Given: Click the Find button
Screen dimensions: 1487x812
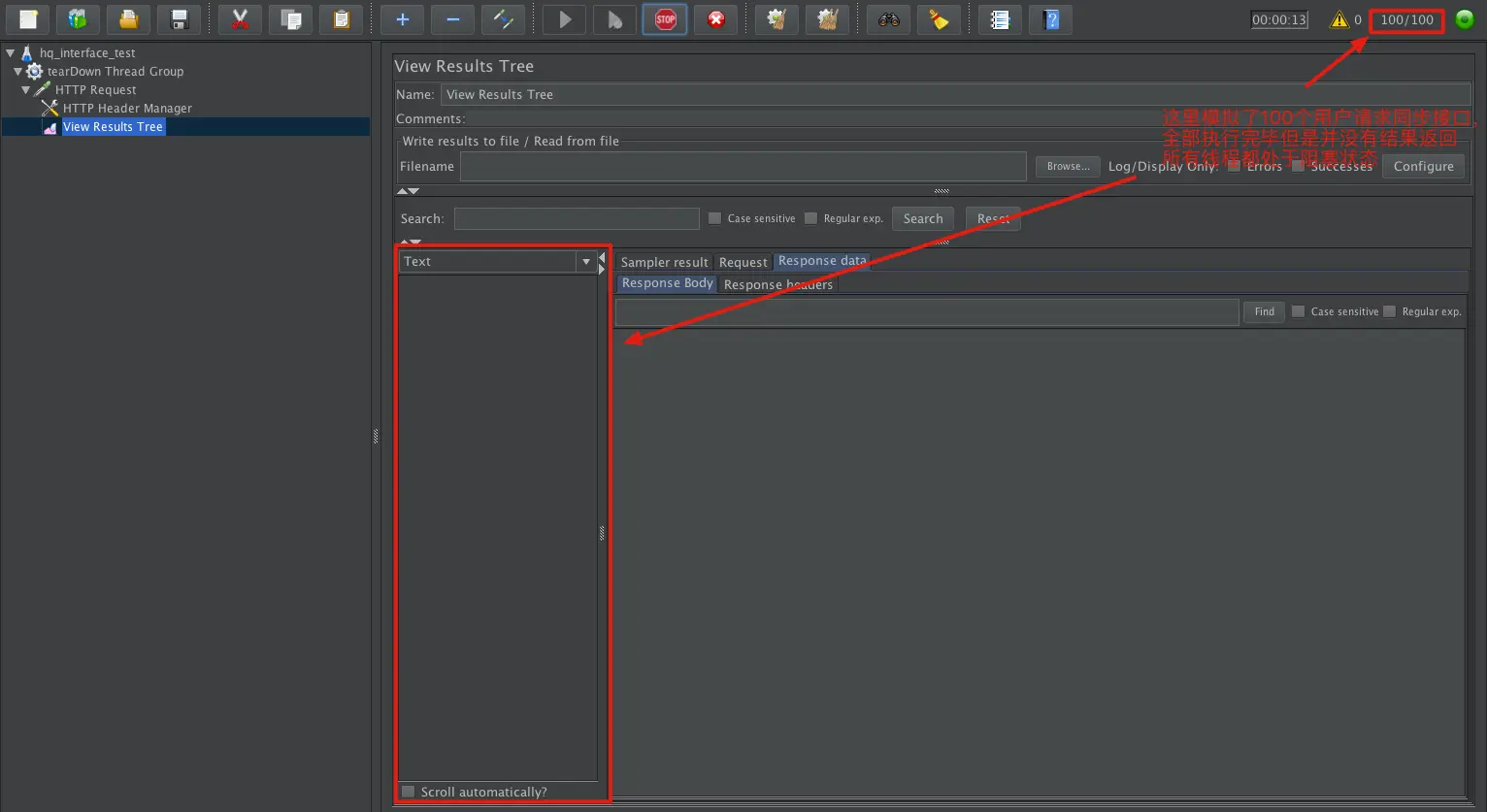Looking at the screenshot, I should click(x=1264, y=311).
